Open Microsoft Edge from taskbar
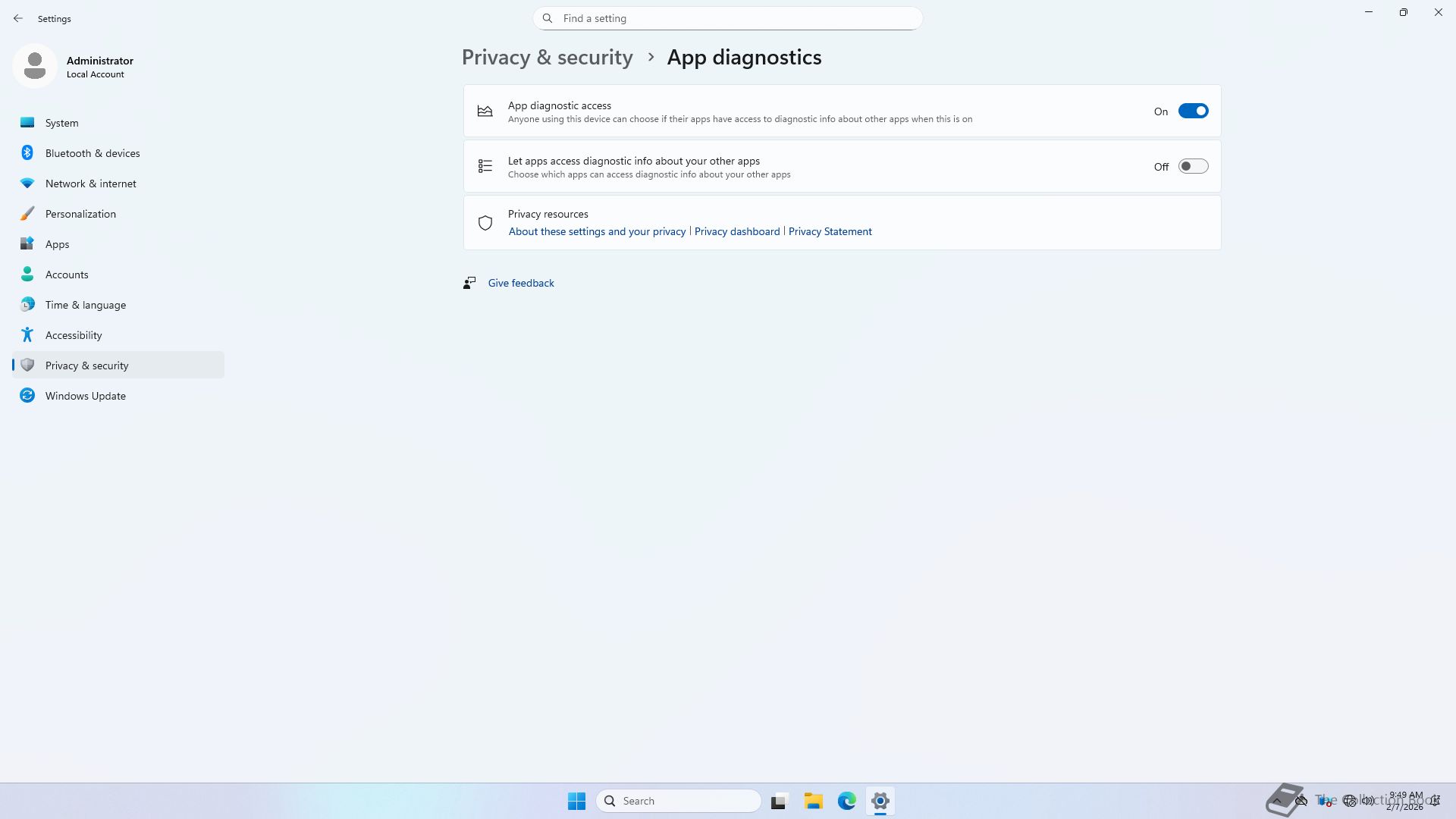Viewport: 1456px width, 819px height. coord(846,801)
